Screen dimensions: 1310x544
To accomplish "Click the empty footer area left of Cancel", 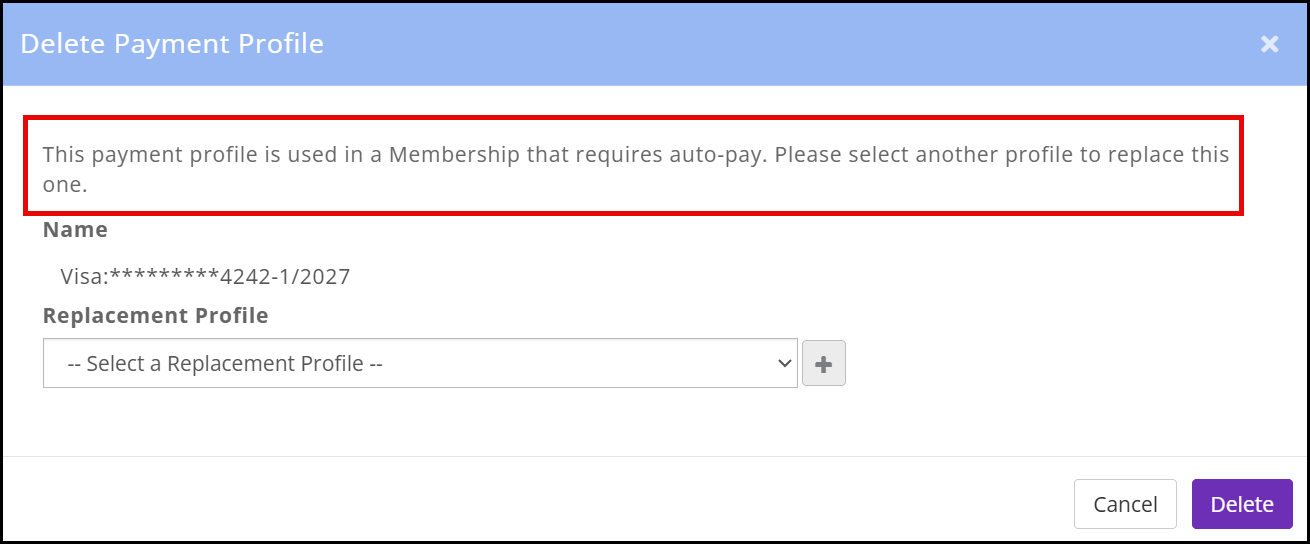I will 500,504.
